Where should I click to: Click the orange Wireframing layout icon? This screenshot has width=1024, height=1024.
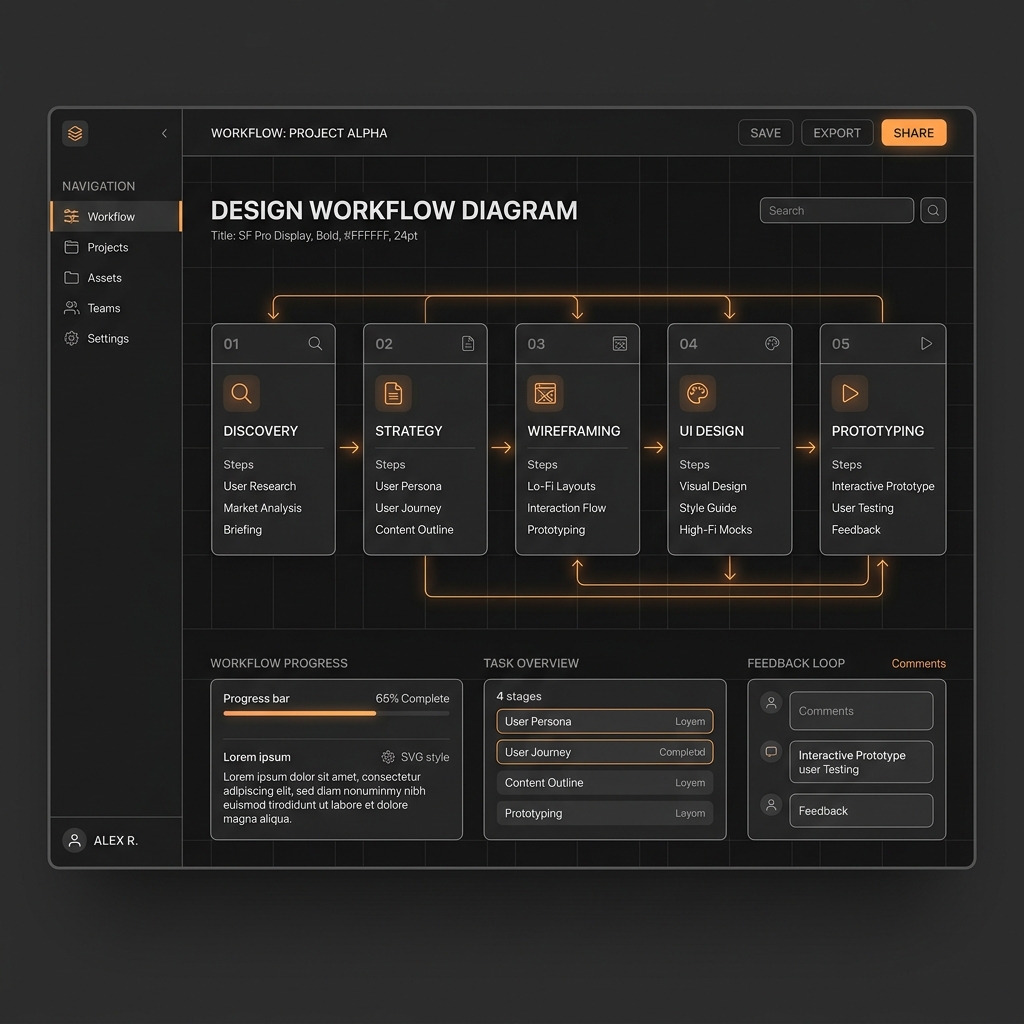(x=545, y=393)
